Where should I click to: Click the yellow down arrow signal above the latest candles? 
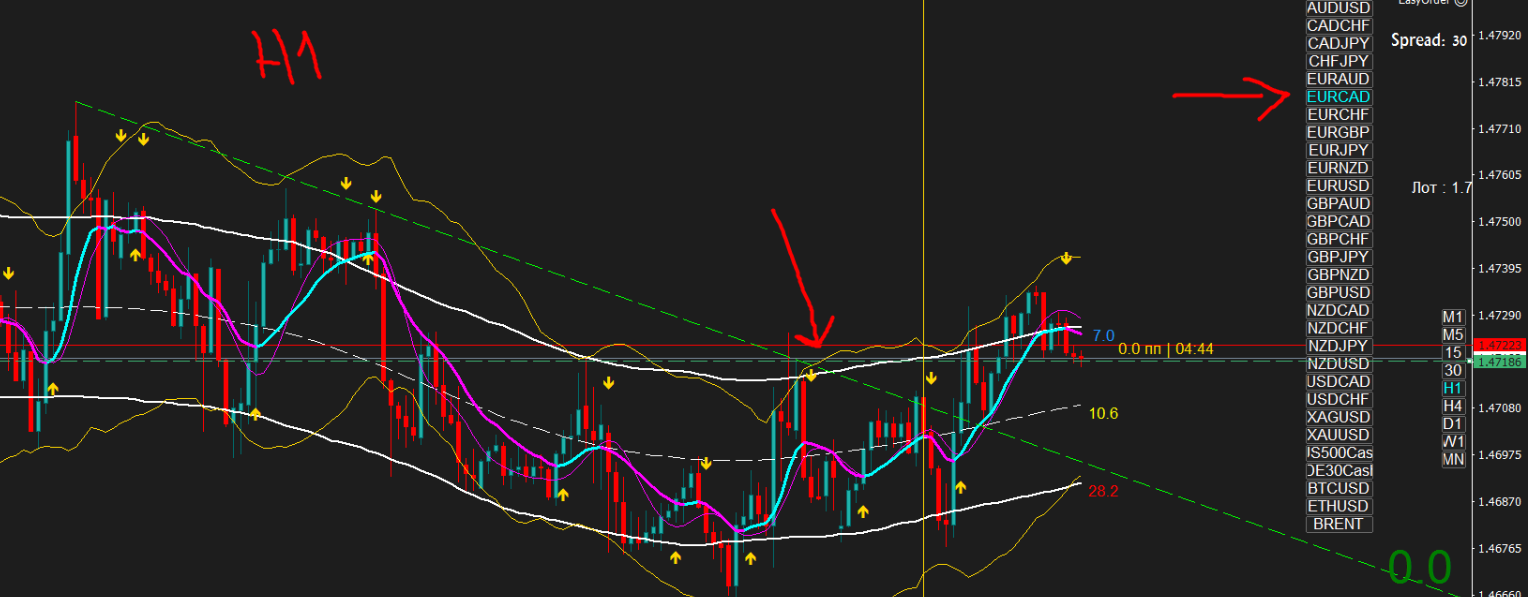pyautogui.click(x=1066, y=259)
